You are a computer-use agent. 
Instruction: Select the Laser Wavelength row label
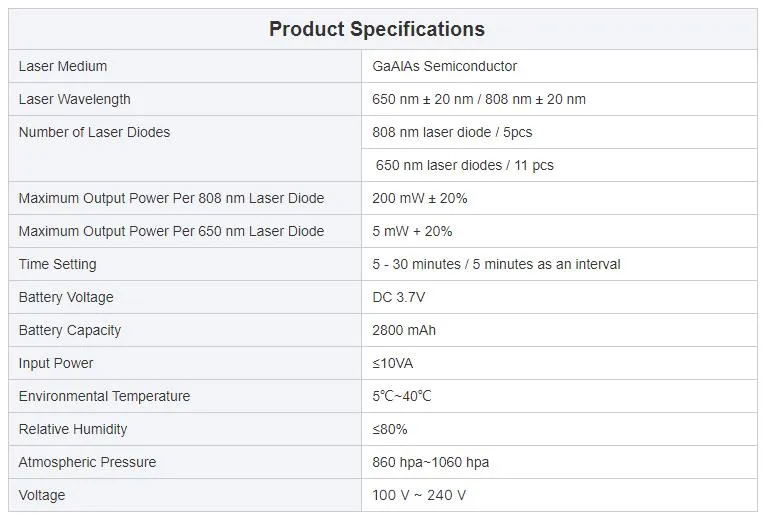point(74,99)
